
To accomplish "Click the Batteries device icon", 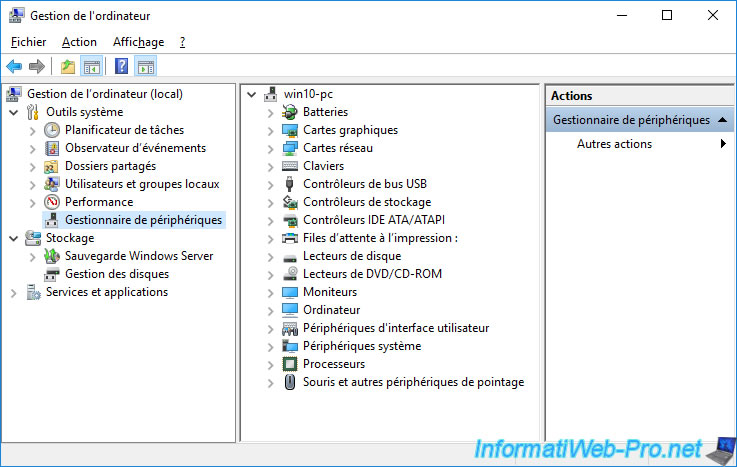I will coord(290,112).
